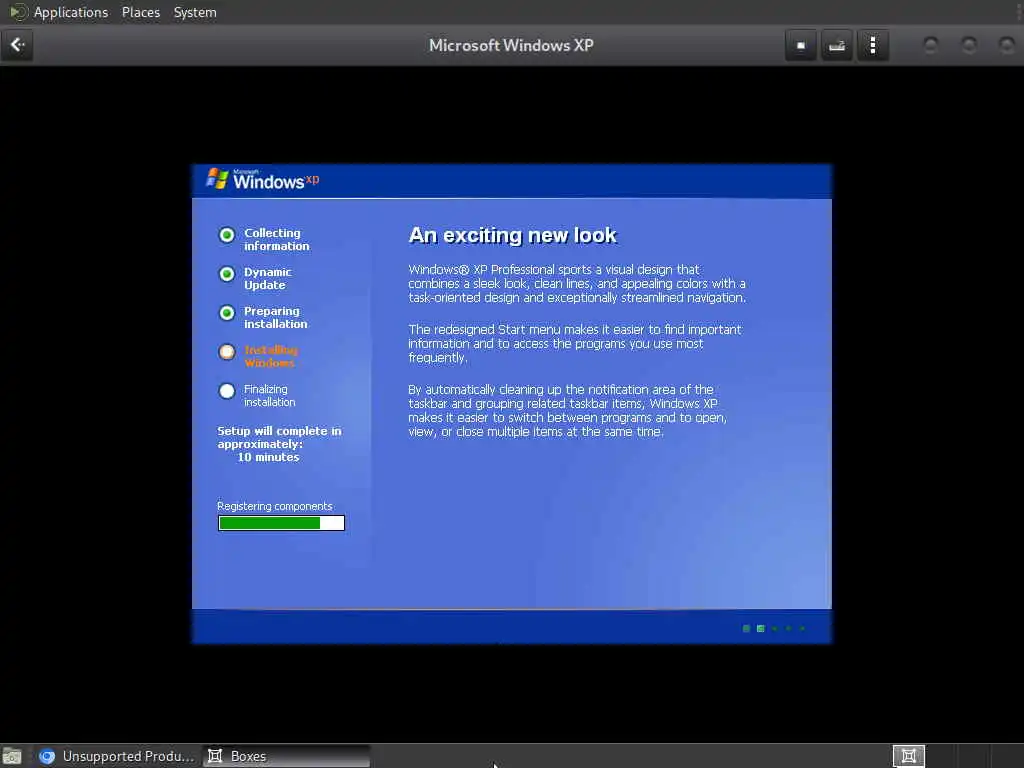Viewport: 1024px width, 768px height.
Task: Click the Applications menu logo icon
Action: coord(17,12)
